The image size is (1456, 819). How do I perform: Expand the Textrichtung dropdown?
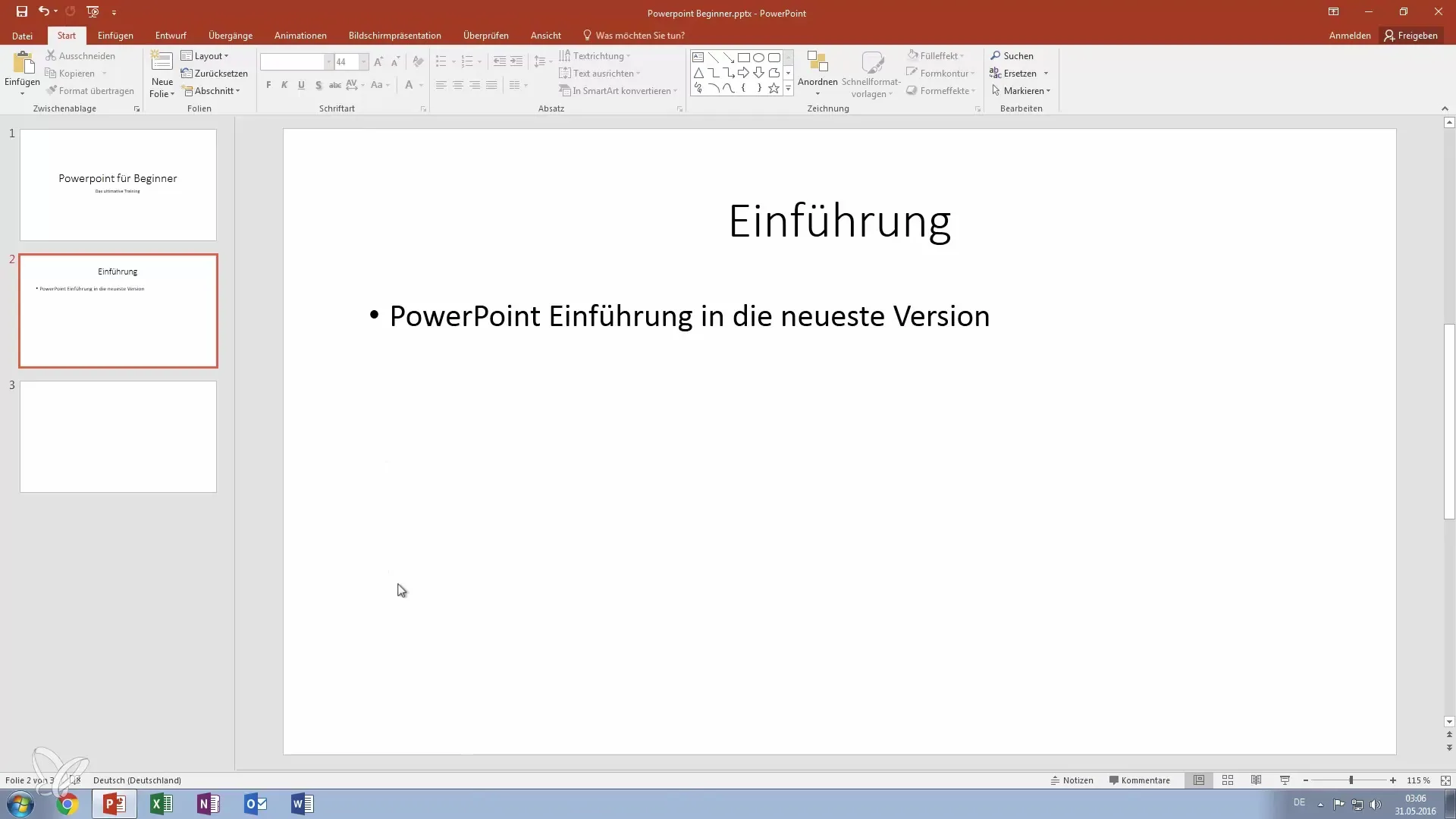tap(595, 56)
